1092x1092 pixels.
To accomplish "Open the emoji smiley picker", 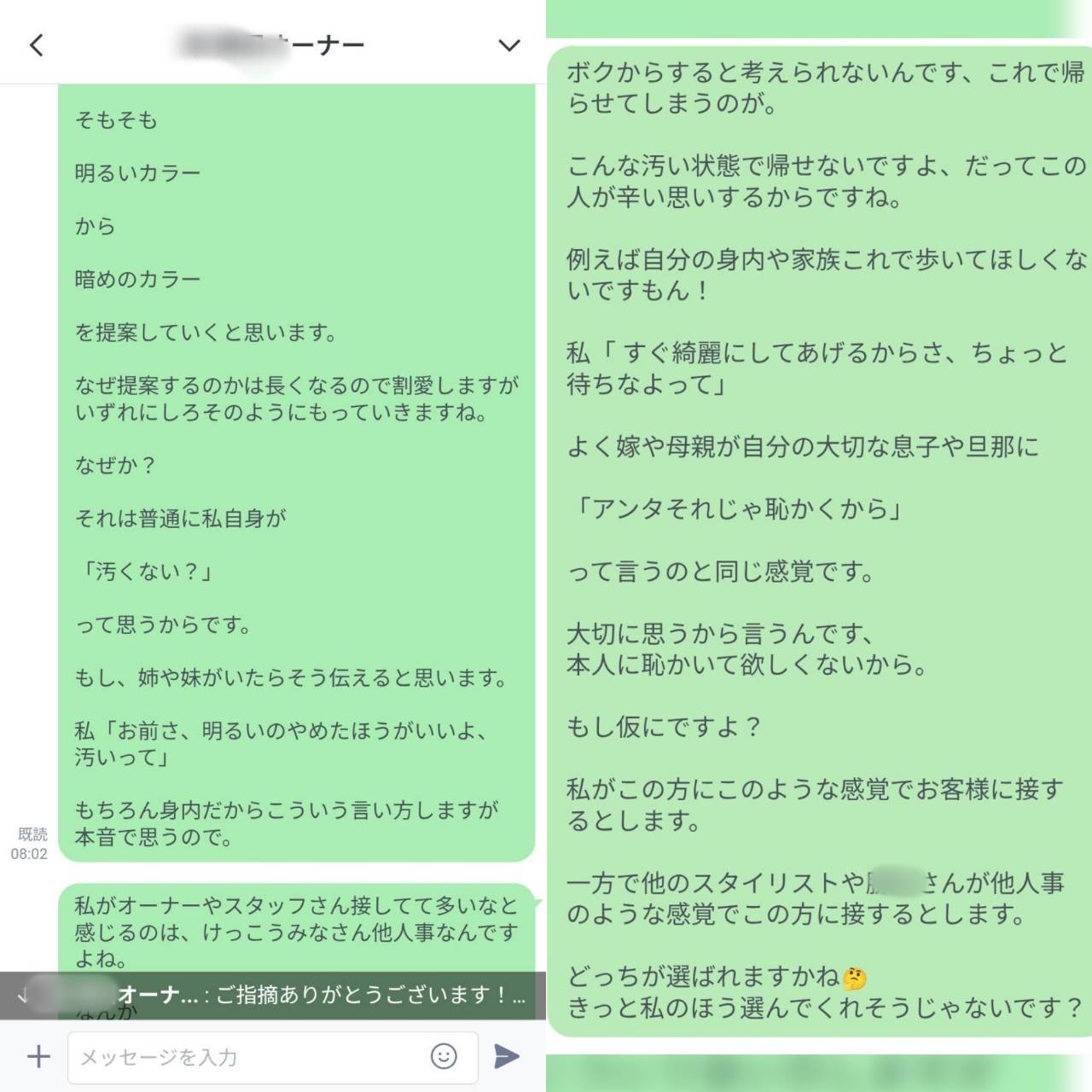I will pos(444,1056).
